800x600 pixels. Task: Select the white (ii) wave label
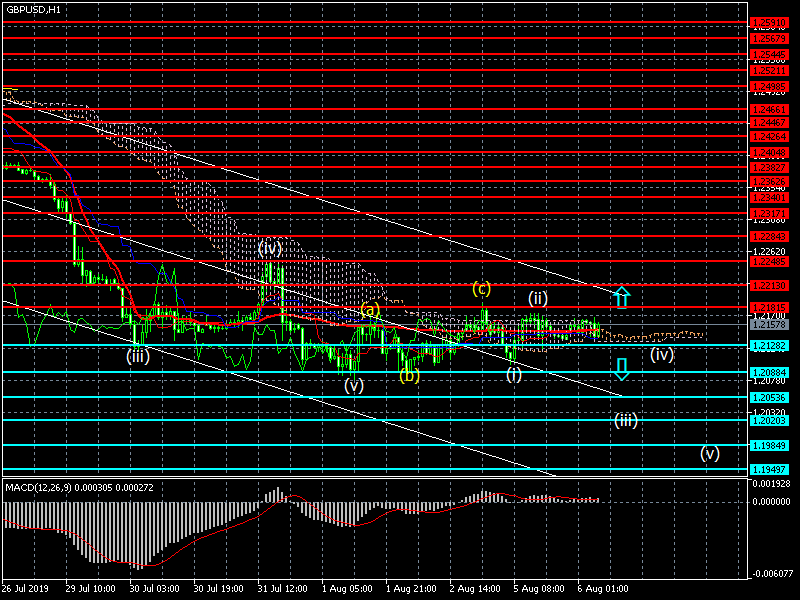click(538, 297)
